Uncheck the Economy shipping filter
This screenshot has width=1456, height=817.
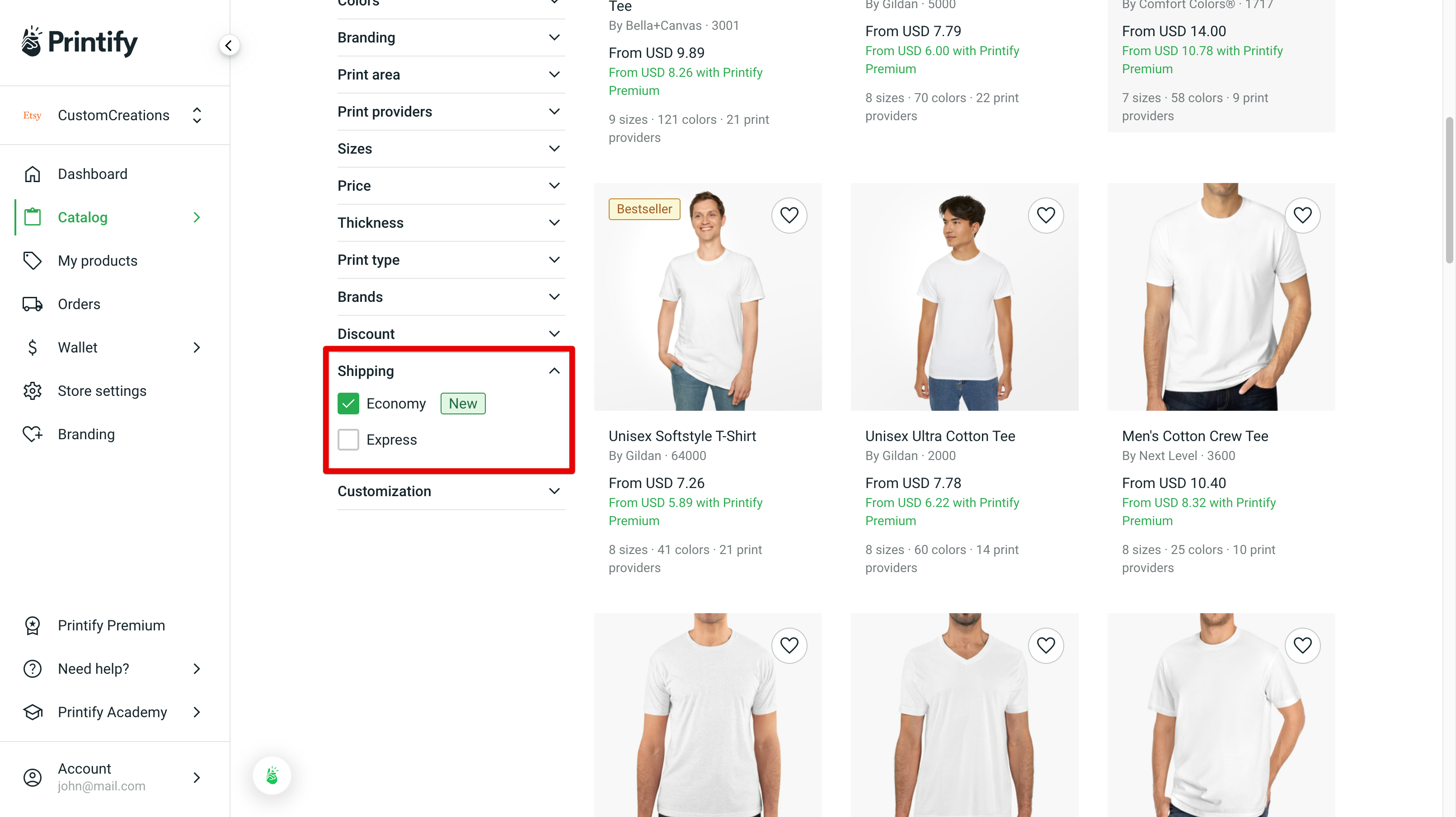click(348, 404)
